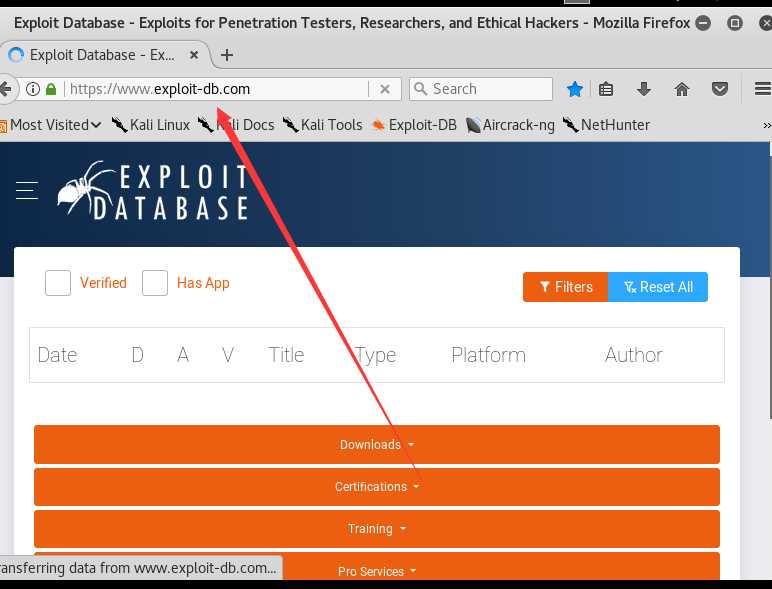This screenshot has width=772, height=589.
Task: Open the site sidebar hamburger menu
Action: point(27,190)
